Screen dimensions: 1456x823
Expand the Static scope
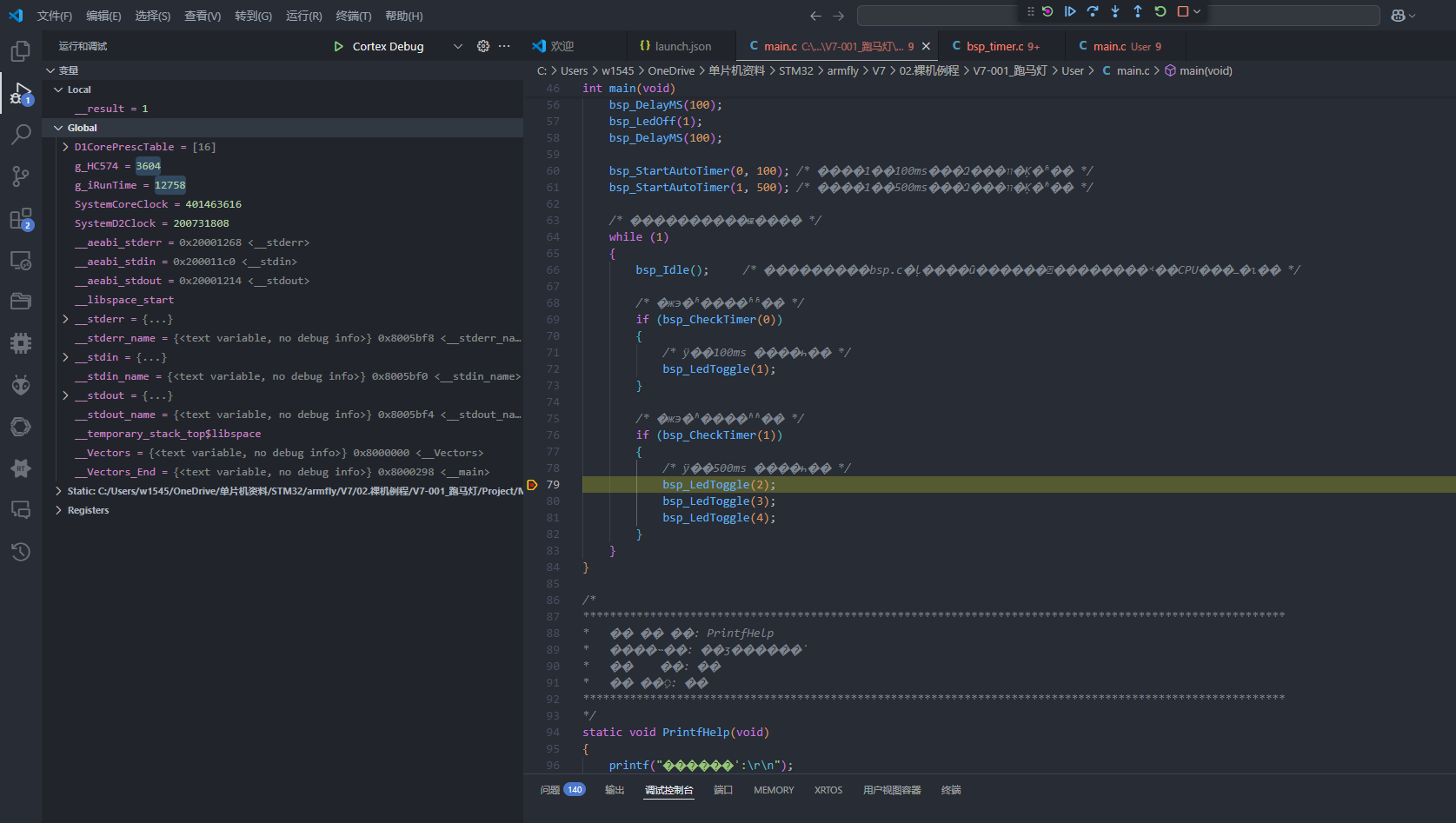click(58, 491)
